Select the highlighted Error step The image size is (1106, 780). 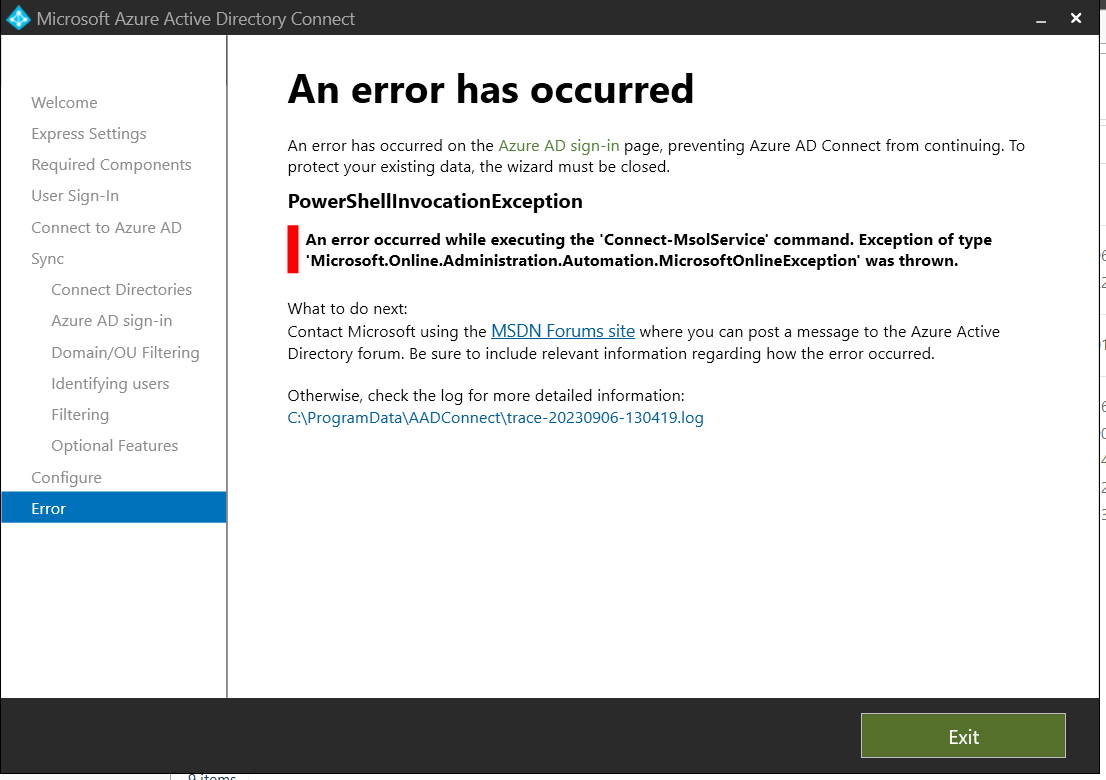[x=114, y=508]
